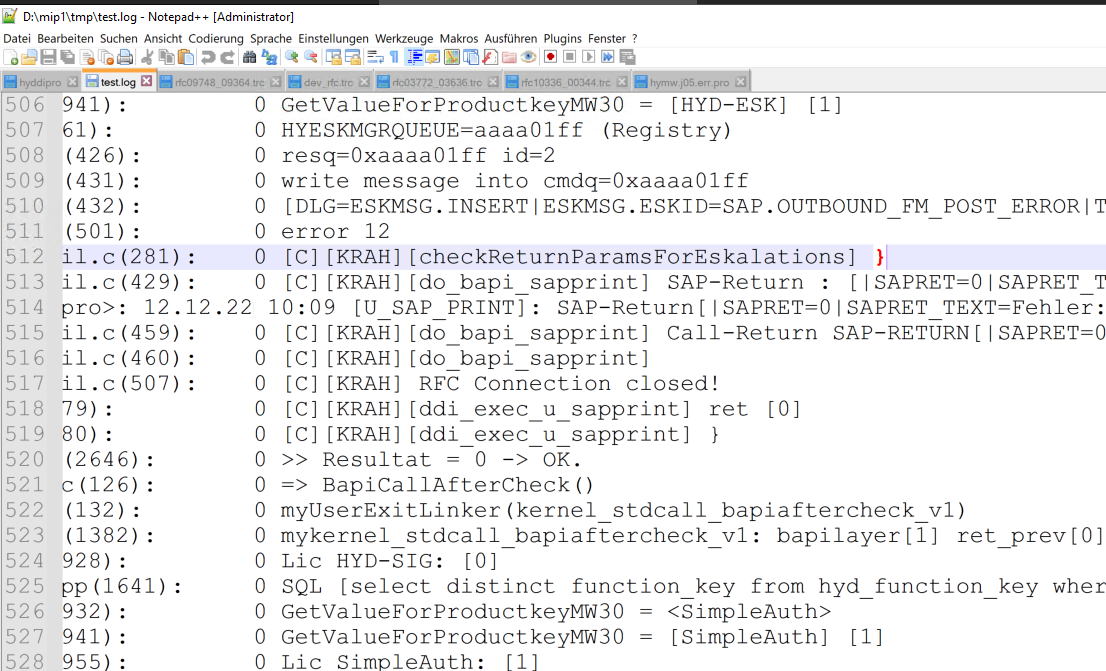The height and width of the screenshot is (671, 1106).
Task: Open the Einstellungen menu
Action: (333, 38)
